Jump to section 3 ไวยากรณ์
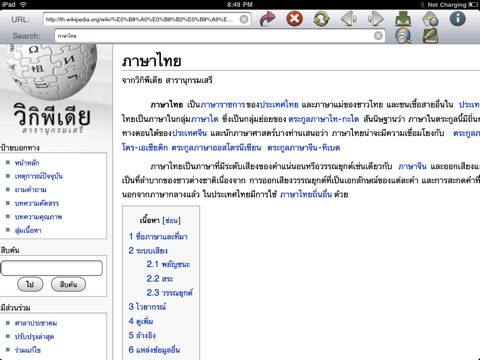The width and height of the screenshot is (480, 360). click(x=147, y=307)
